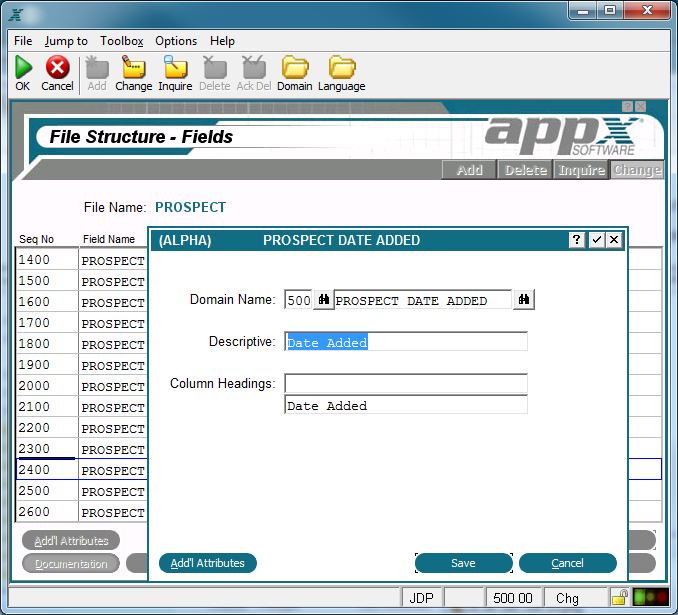Viewport: 678px width, 615px height.
Task: Open the Toolbox menu
Action: coord(122,41)
